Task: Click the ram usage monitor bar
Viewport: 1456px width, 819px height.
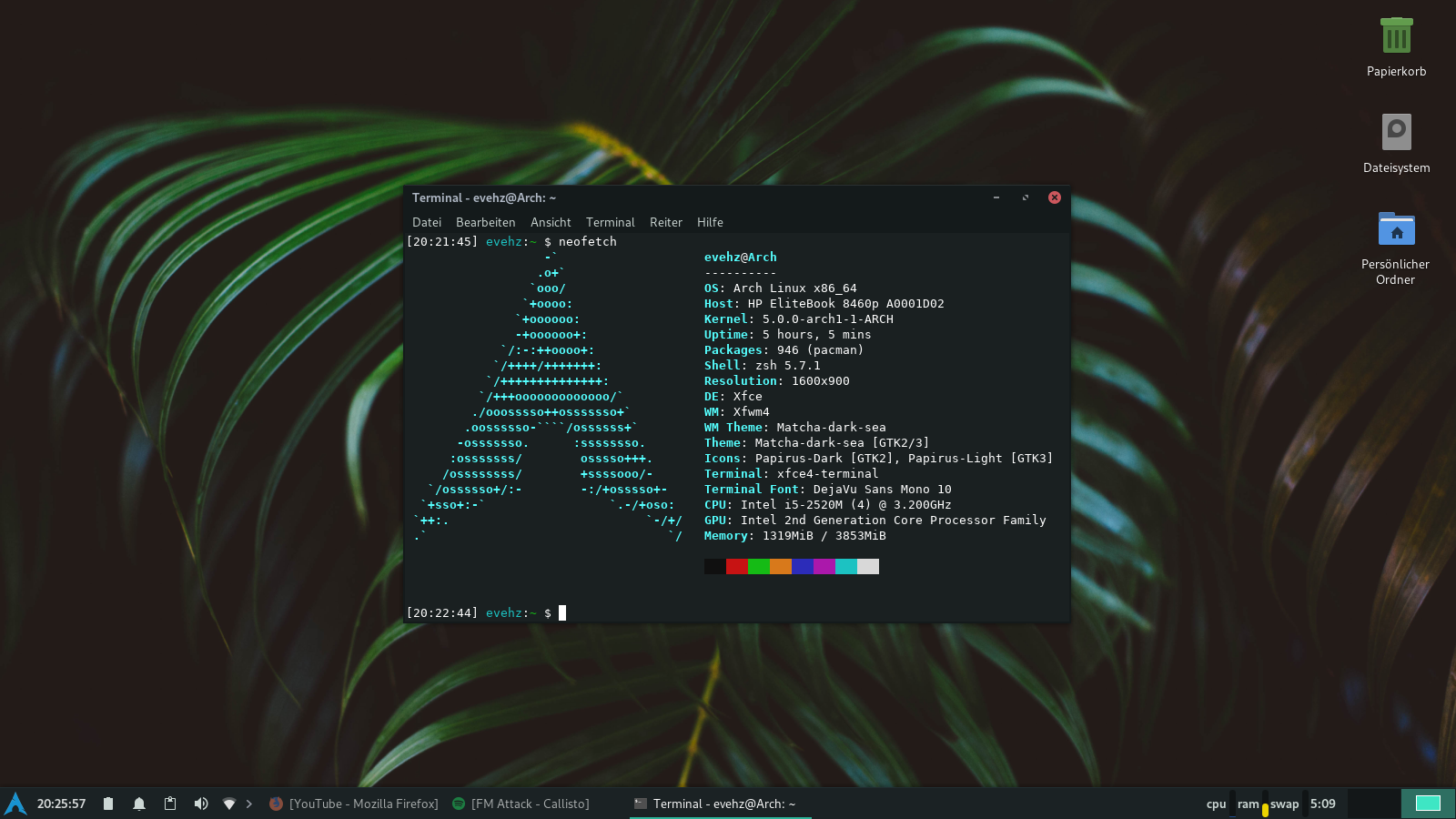Action: (x=1265, y=804)
